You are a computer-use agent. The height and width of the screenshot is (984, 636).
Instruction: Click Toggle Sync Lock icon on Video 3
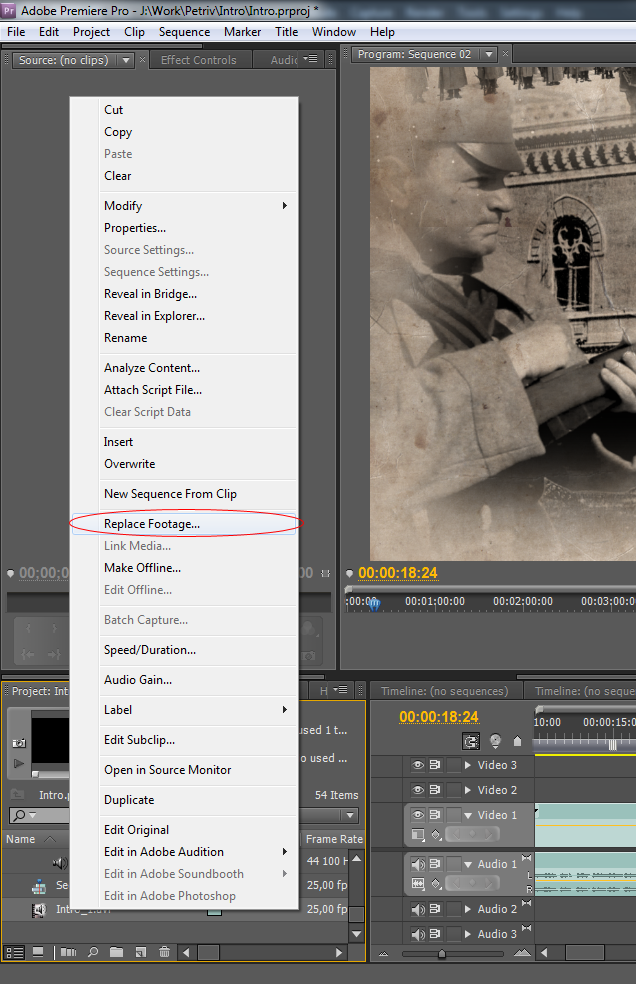434,765
